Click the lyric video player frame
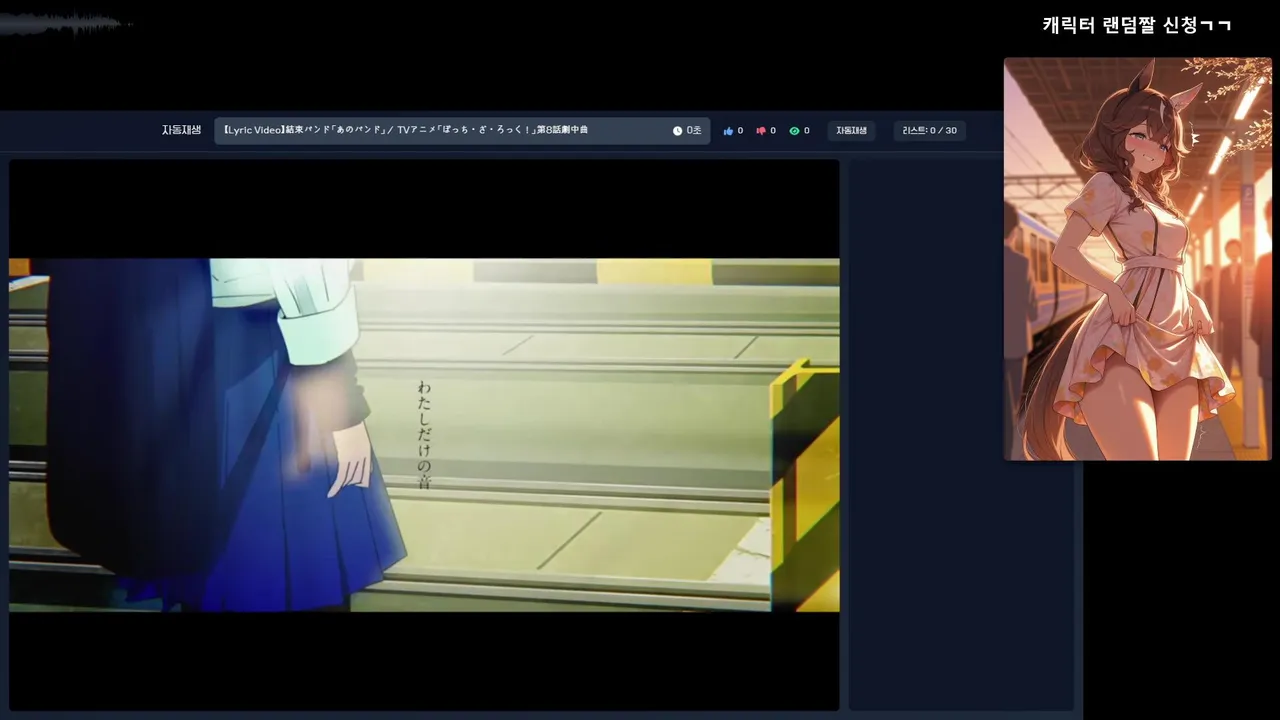The height and width of the screenshot is (720, 1280). click(x=424, y=435)
